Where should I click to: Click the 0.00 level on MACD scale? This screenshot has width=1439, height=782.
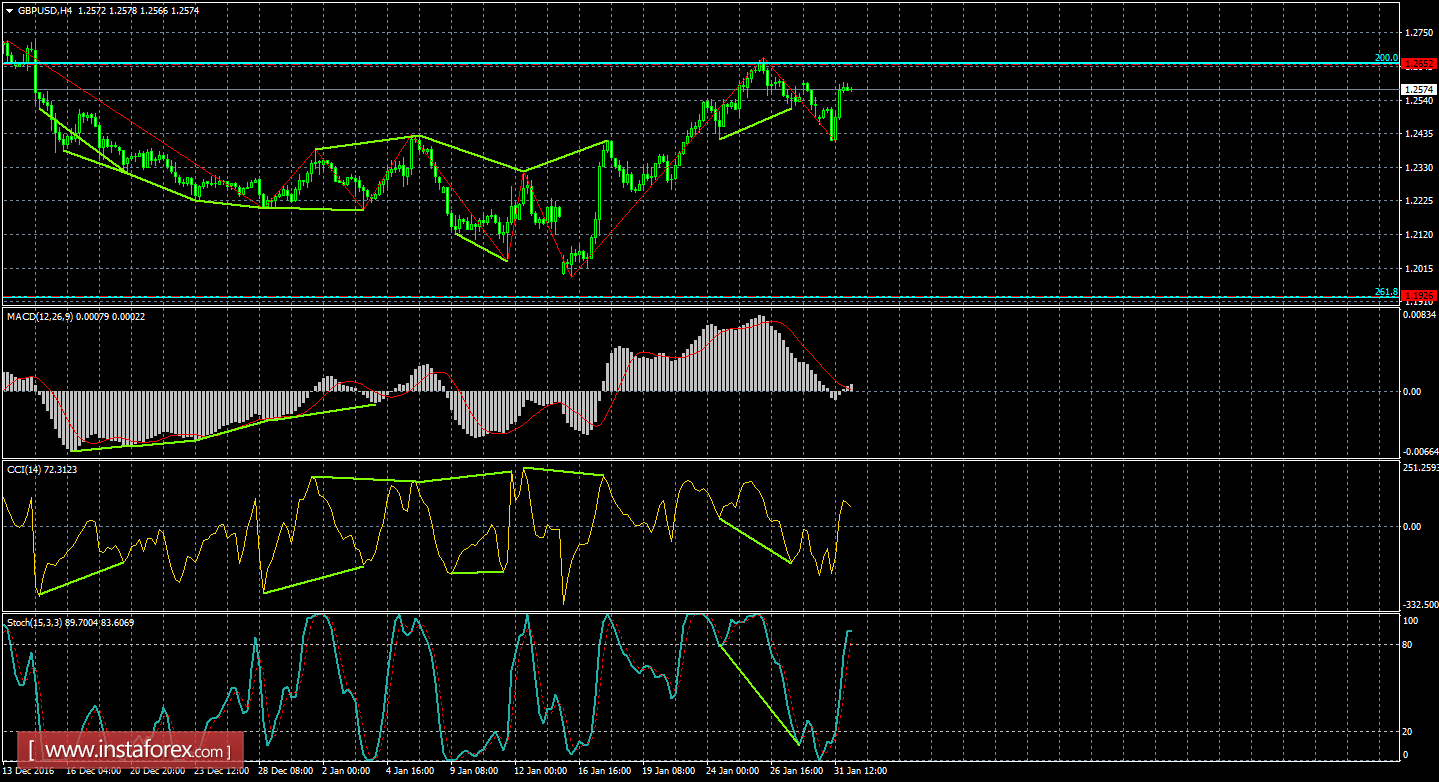click(1412, 391)
